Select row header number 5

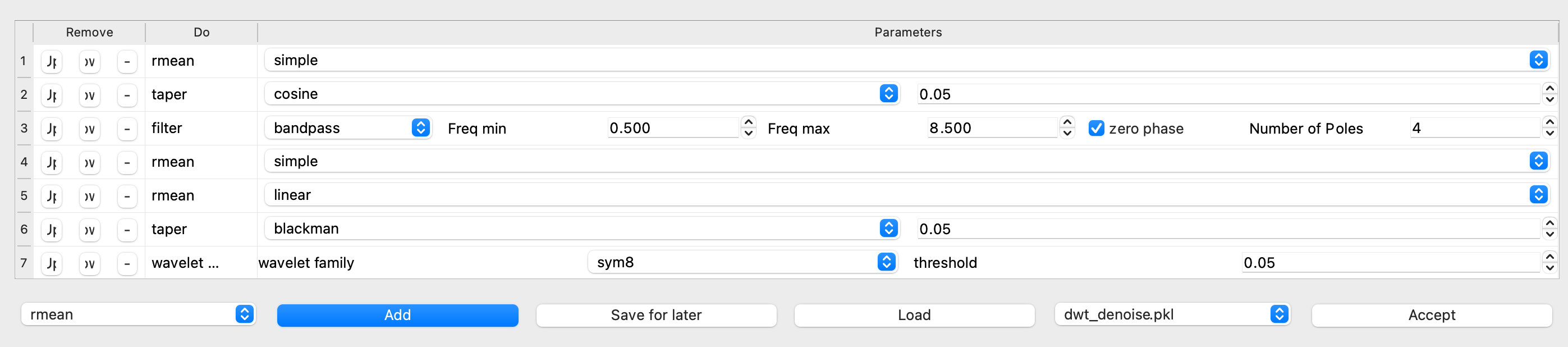point(24,195)
